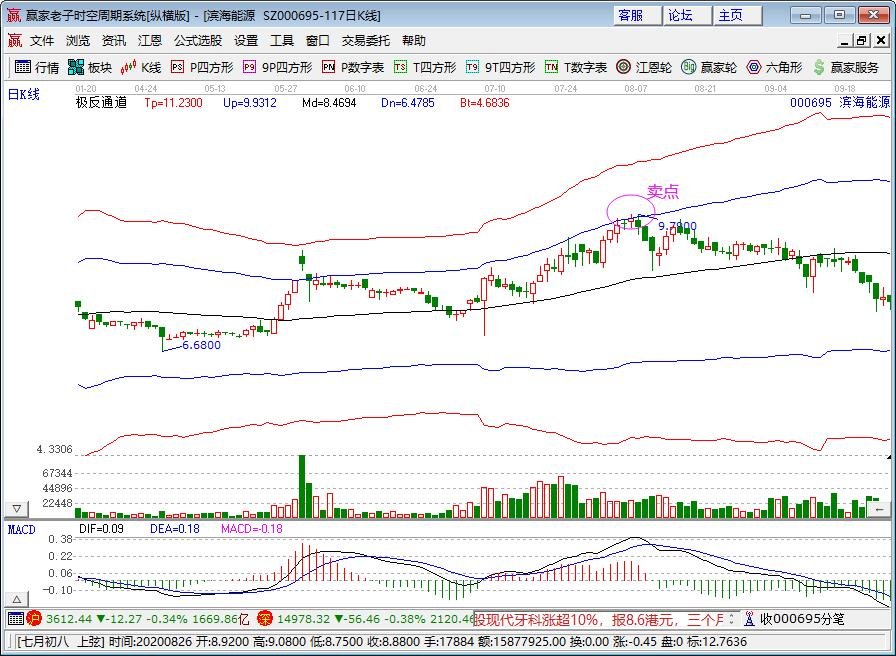Collapse the volume panel with down triangle
896x656 pixels.
(17, 509)
